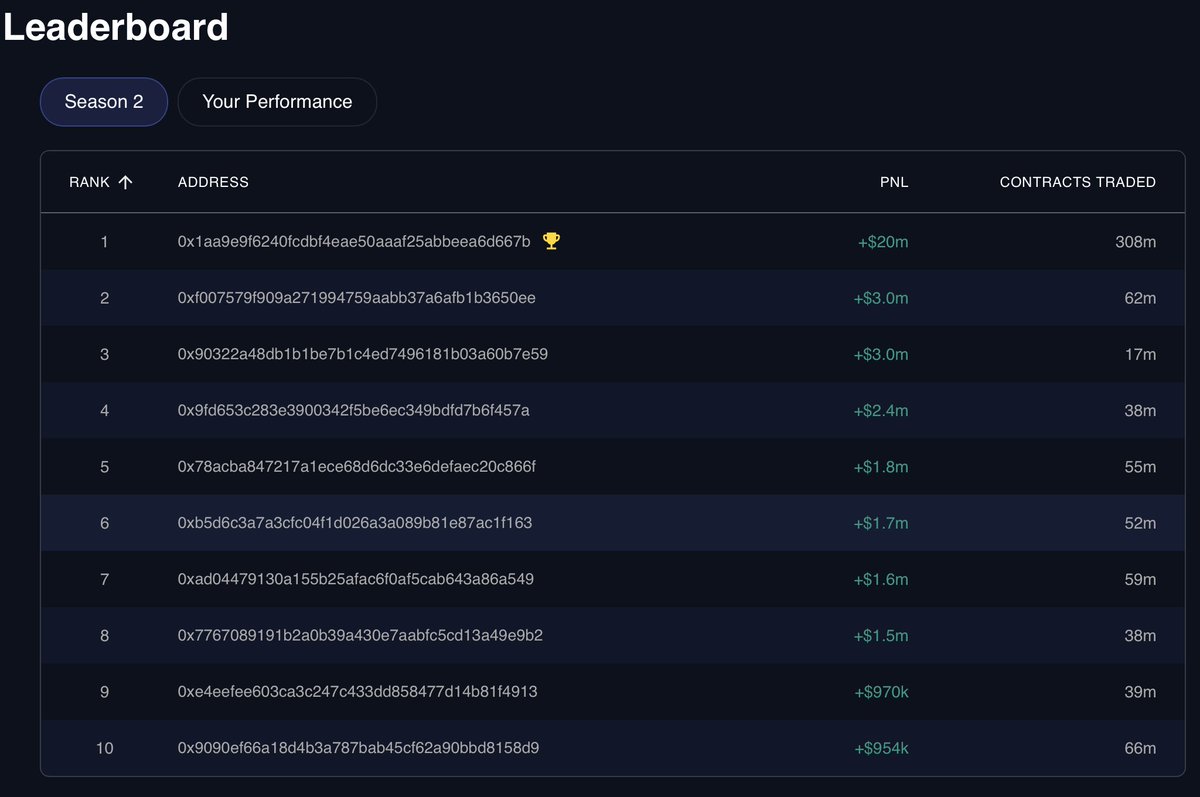The width and height of the screenshot is (1200, 797).
Task: Click rank number 5
Action: (x=104, y=467)
